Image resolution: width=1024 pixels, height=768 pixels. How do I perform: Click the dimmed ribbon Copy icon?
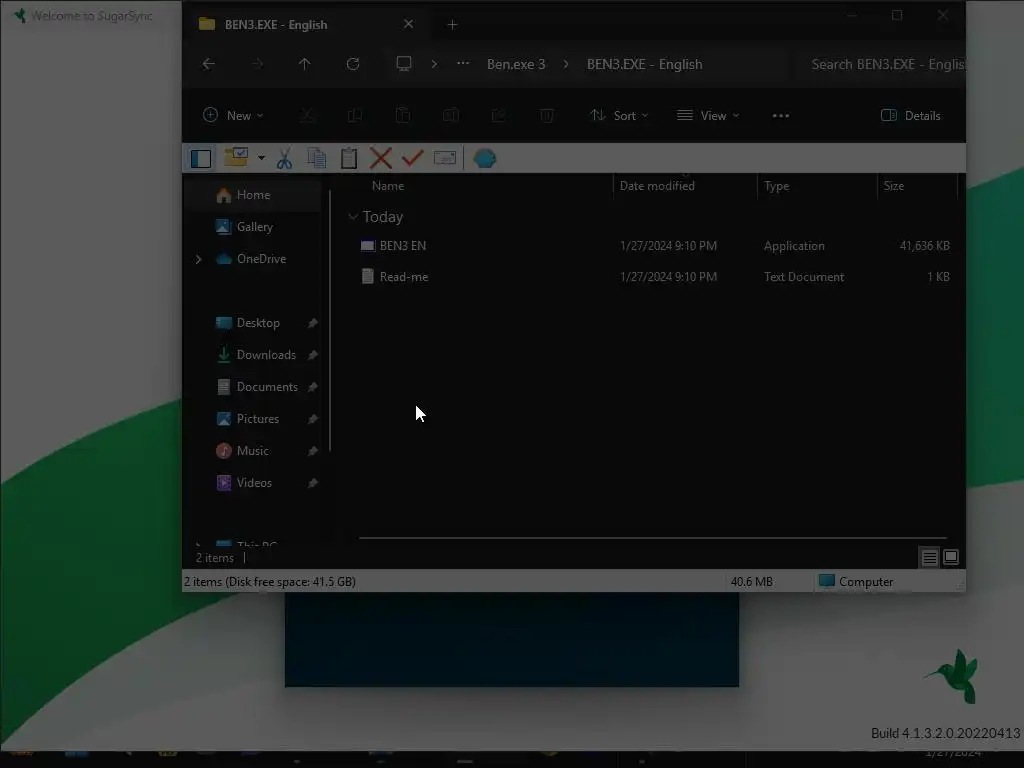pos(355,116)
